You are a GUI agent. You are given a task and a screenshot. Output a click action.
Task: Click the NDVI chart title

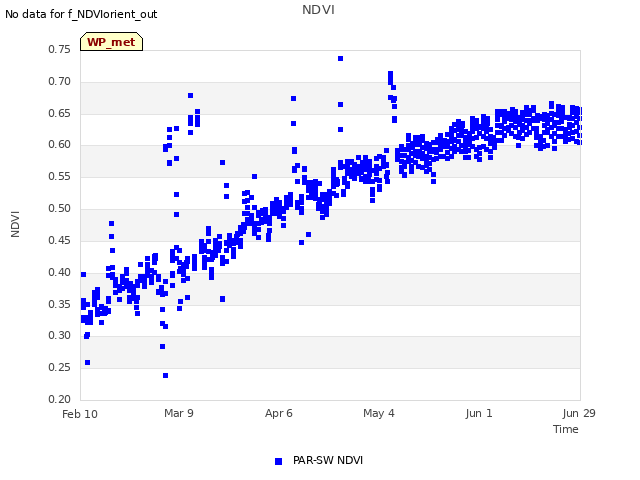[x=318, y=10]
